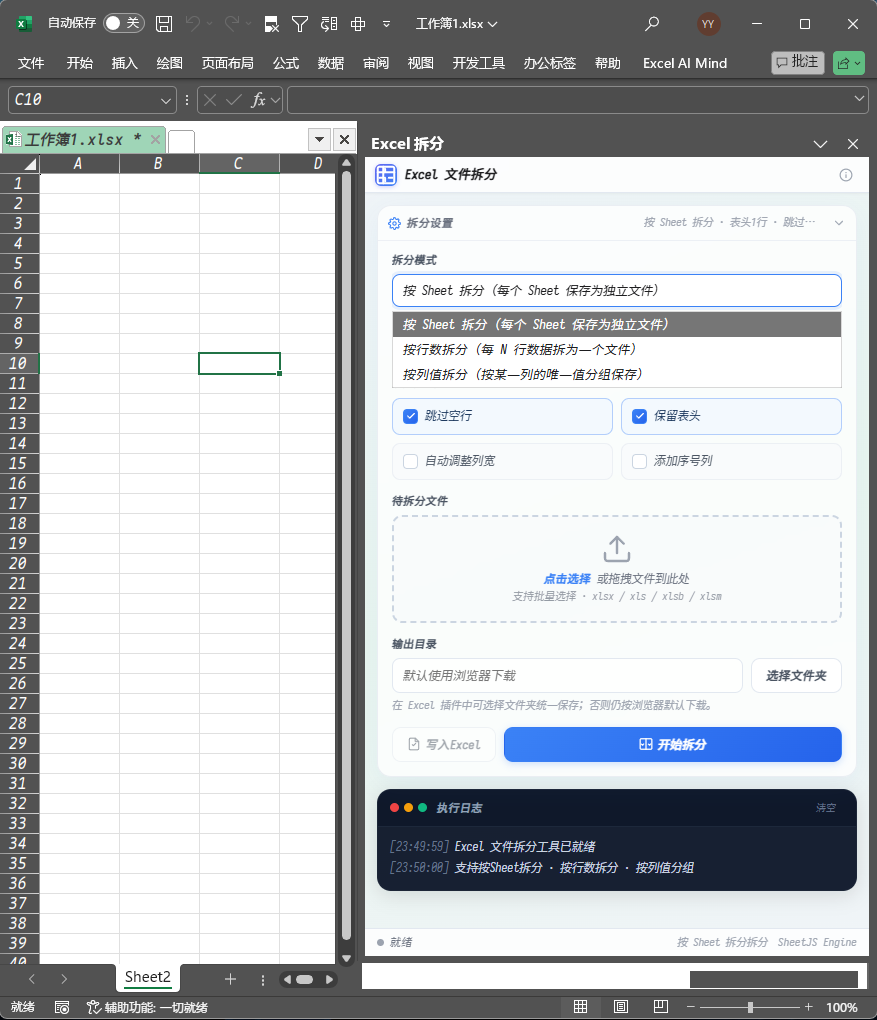
Task: Select 按 Sheet 拆分 option in list
Action: point(617,325)
